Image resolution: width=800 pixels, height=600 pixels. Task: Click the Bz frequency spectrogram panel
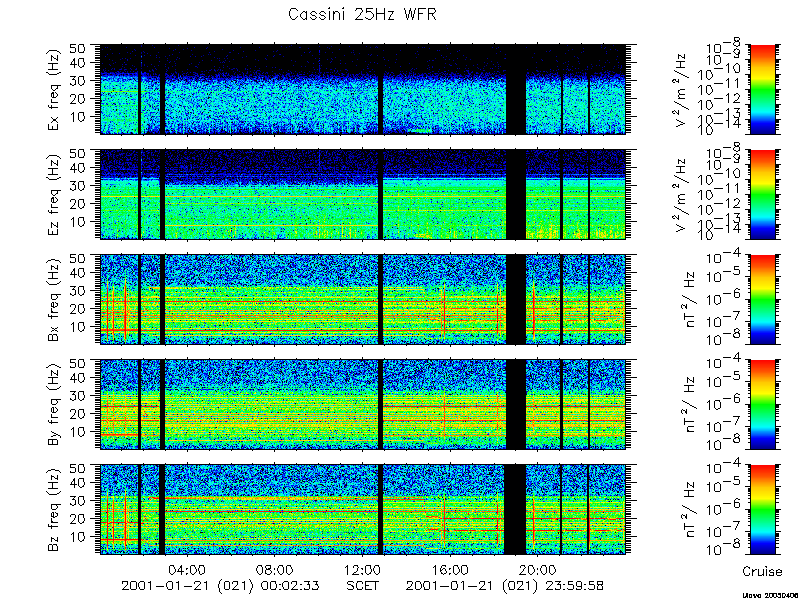point(363,510)
